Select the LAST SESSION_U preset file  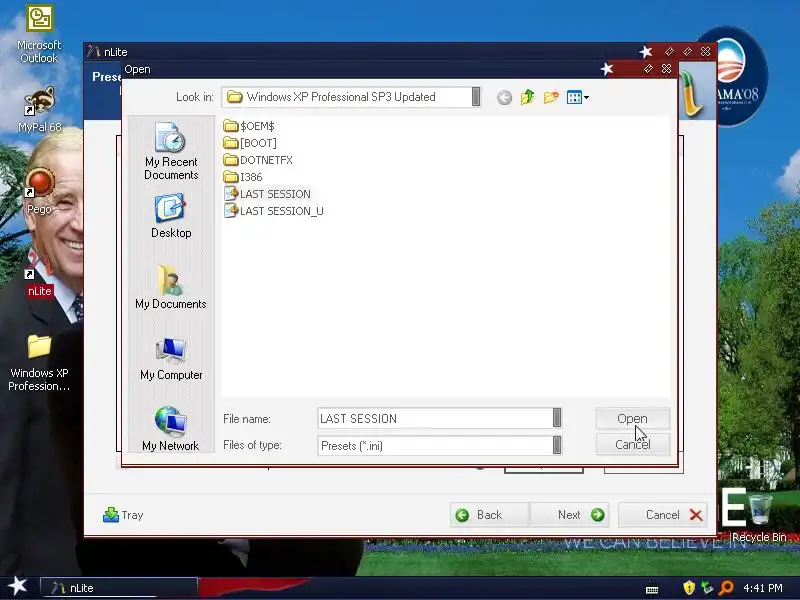tap(273, 211)
